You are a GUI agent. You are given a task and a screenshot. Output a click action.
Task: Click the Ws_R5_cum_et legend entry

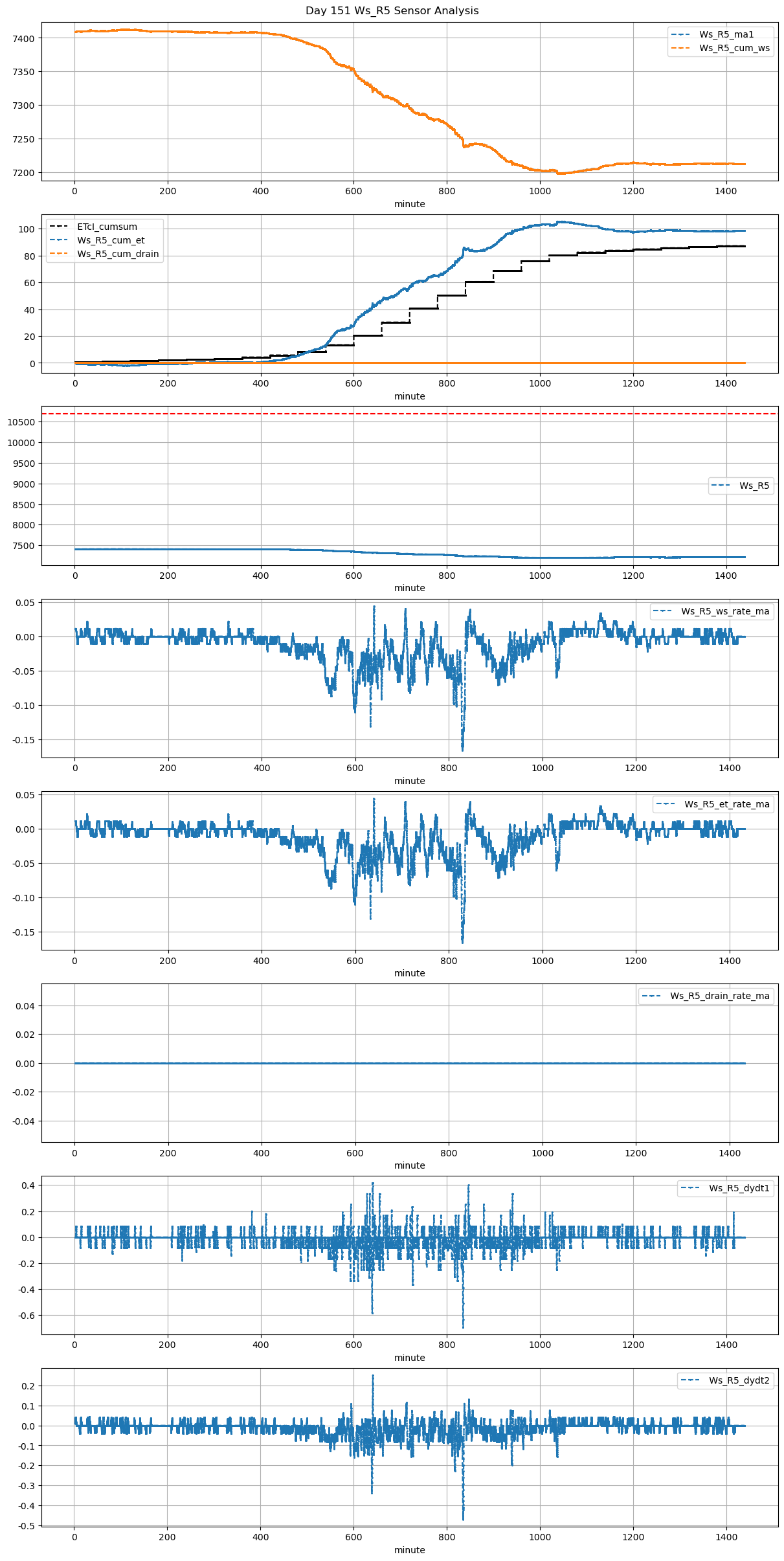(x=111, y=240)
